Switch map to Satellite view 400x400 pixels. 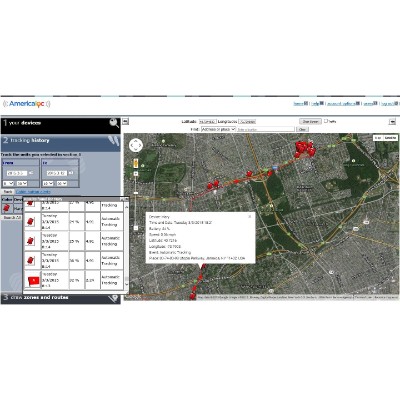(x=390, y=138)
